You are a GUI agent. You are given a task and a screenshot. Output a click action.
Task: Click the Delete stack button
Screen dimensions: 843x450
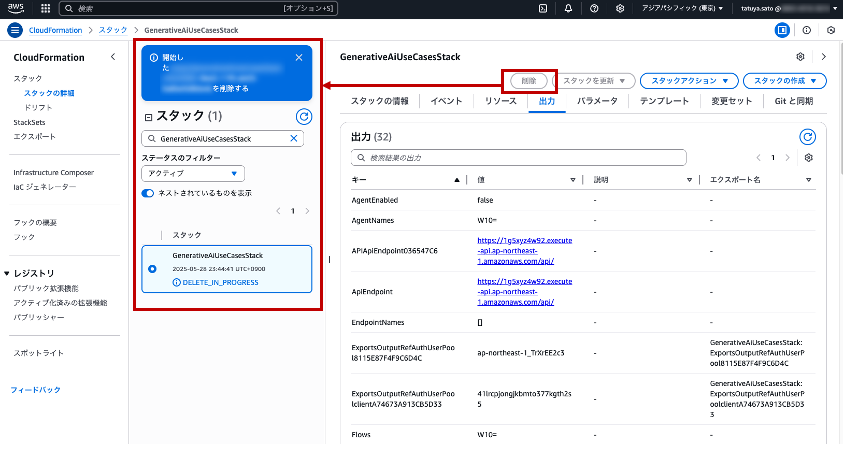pos(528,81)
